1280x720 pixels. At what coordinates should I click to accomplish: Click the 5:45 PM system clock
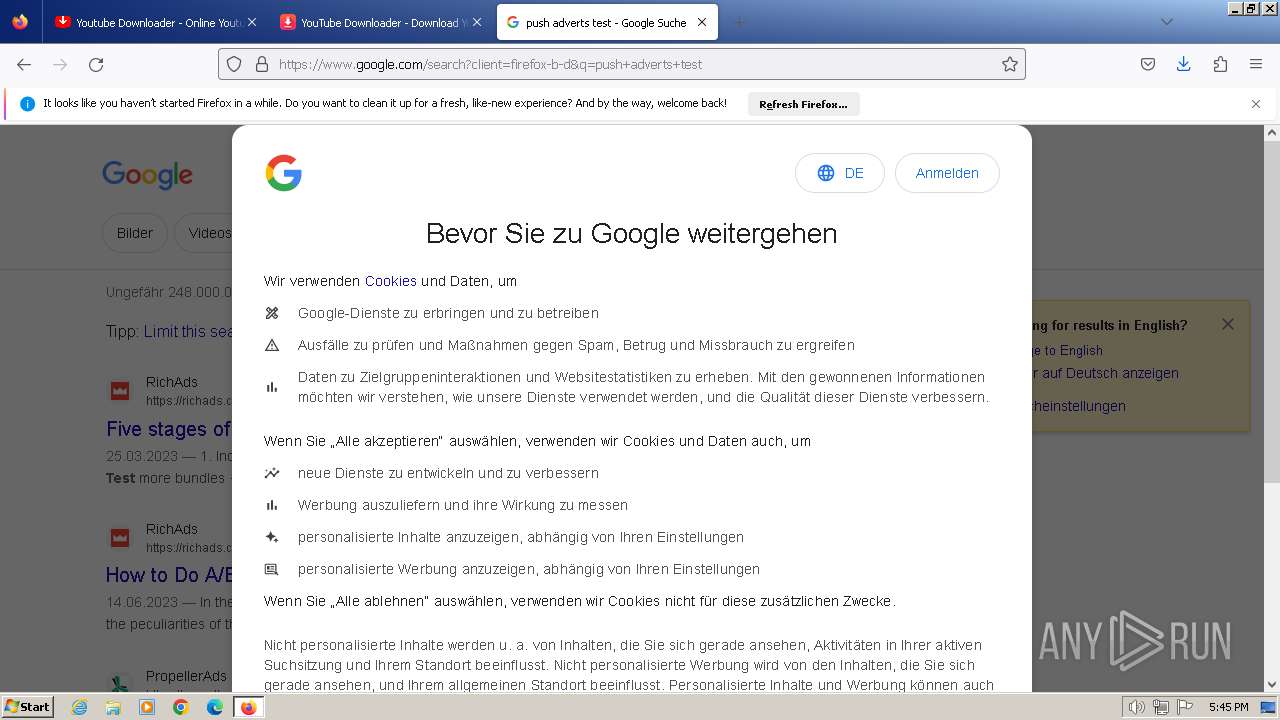point(1228,707)
